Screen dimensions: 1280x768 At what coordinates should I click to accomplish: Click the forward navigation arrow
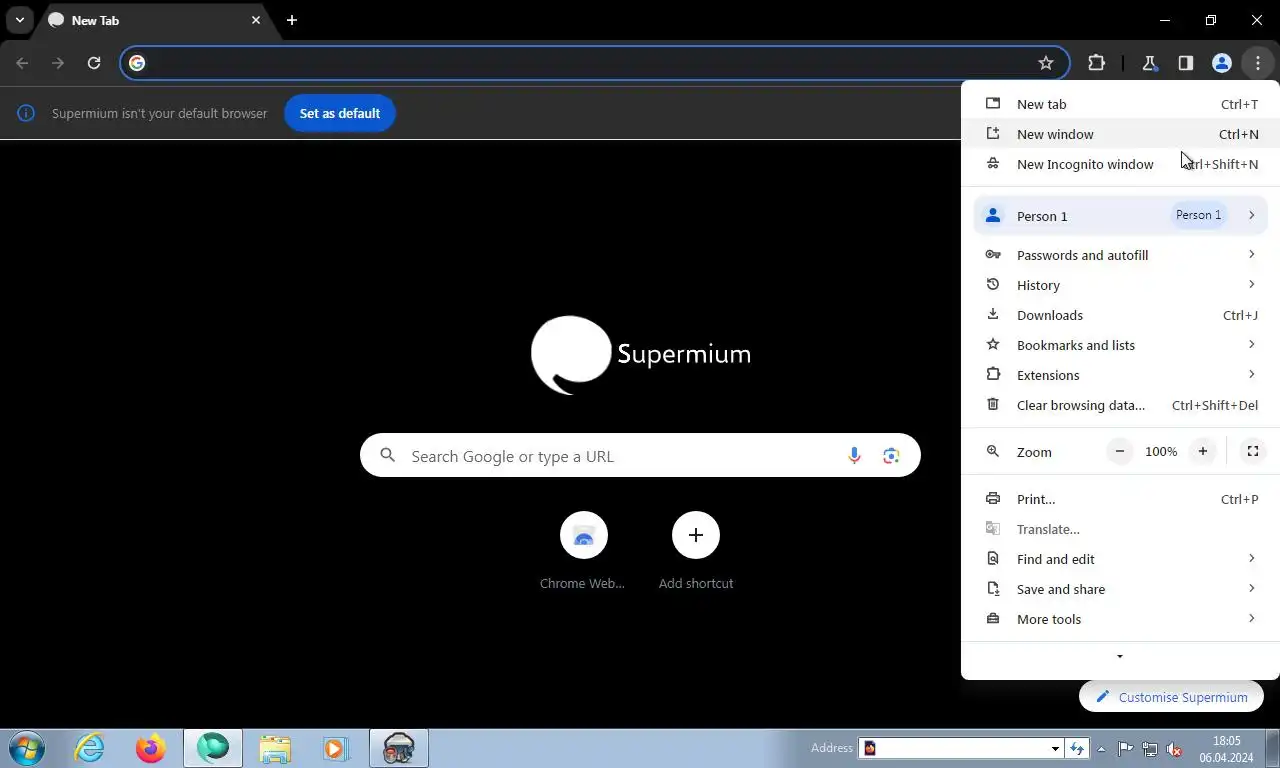(x=58, y=63)
